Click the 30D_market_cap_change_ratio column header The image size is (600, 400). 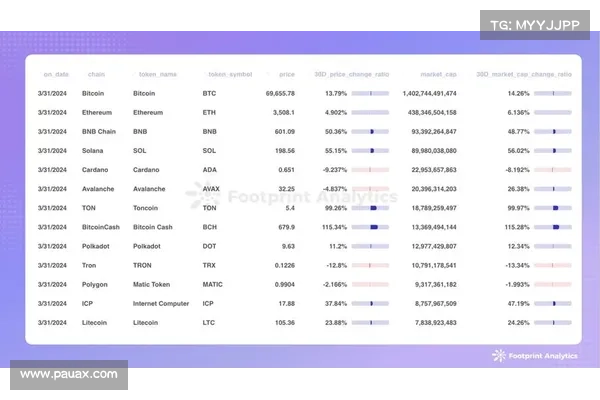point(524,74)
